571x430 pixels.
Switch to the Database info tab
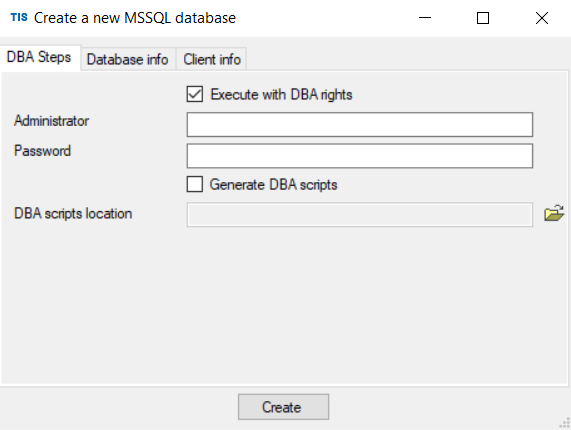pos(128,59)
